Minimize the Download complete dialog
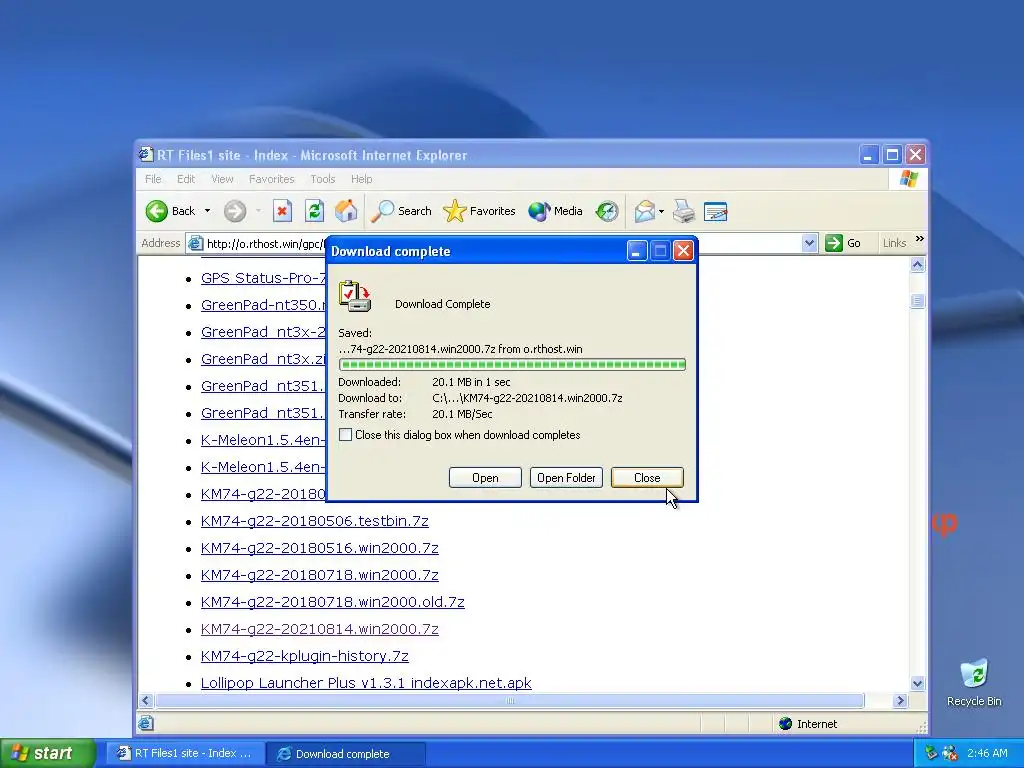This screenshot has width=1024, height=768. point(637,251)
